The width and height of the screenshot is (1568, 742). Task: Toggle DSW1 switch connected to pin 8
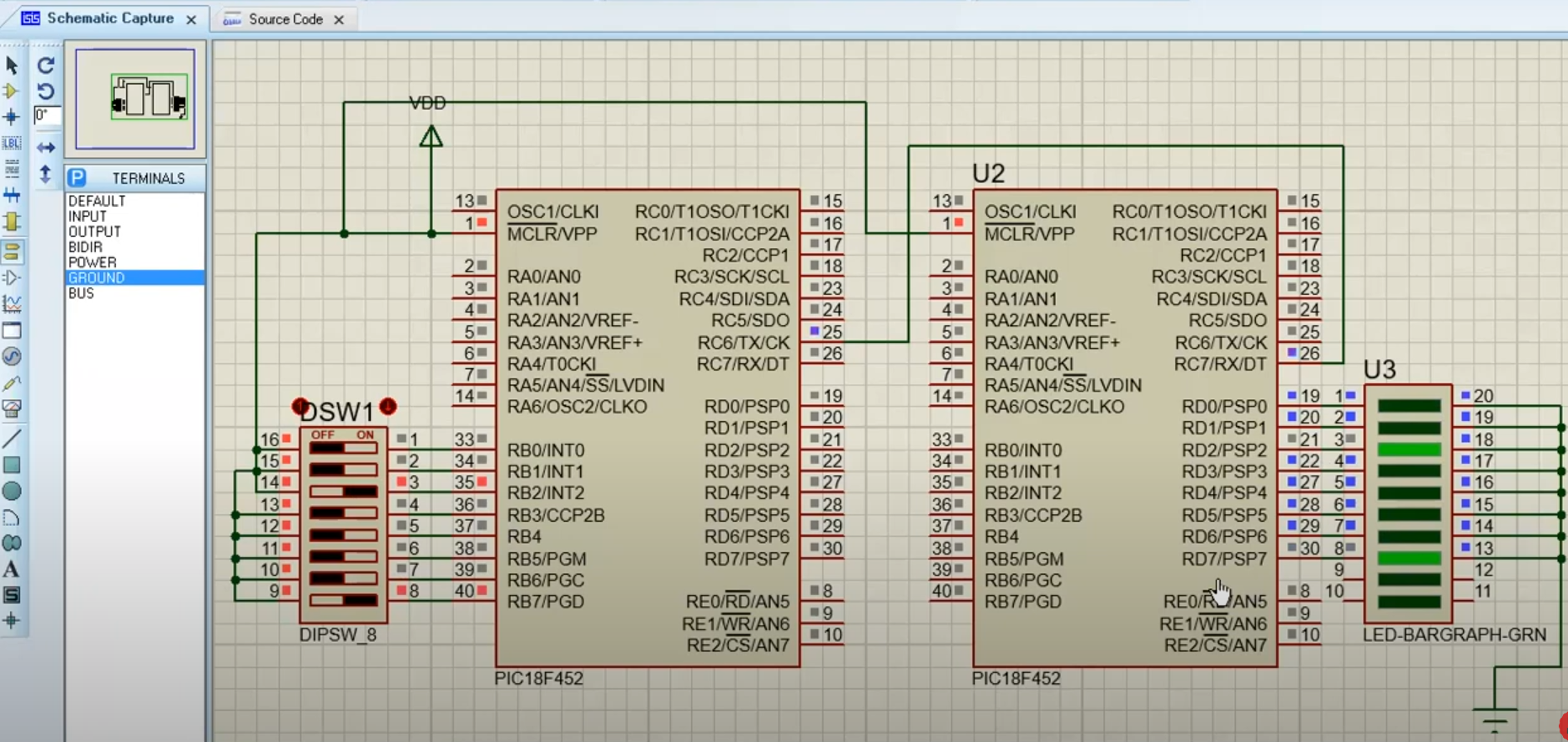tap(343, 600)
